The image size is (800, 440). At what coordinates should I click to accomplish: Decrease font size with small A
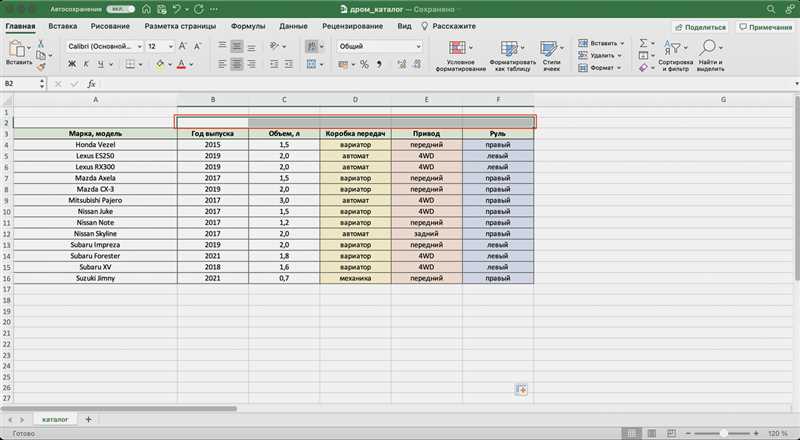point(197,46)
